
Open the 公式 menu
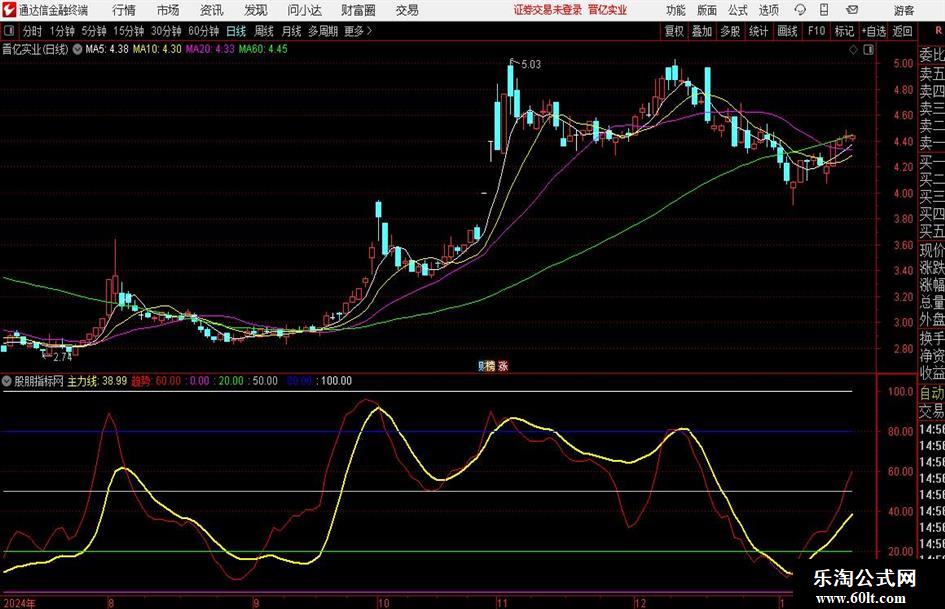point(738,10)
